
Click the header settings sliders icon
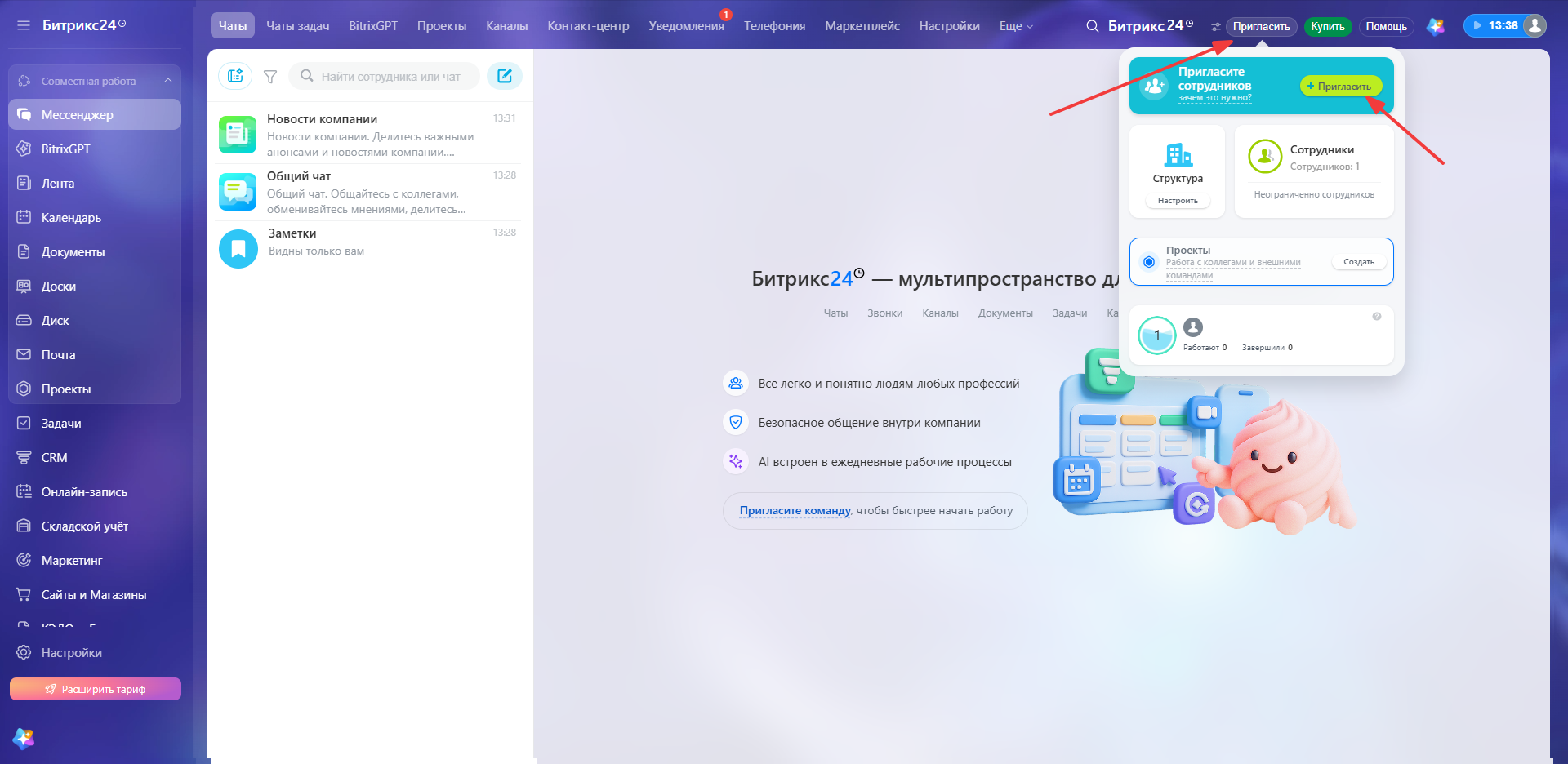(x=1216, y=27)
